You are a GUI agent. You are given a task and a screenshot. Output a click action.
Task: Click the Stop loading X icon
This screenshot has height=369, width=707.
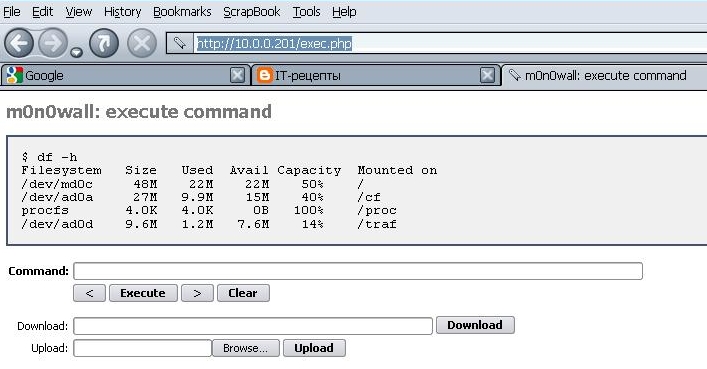point(142,43)
